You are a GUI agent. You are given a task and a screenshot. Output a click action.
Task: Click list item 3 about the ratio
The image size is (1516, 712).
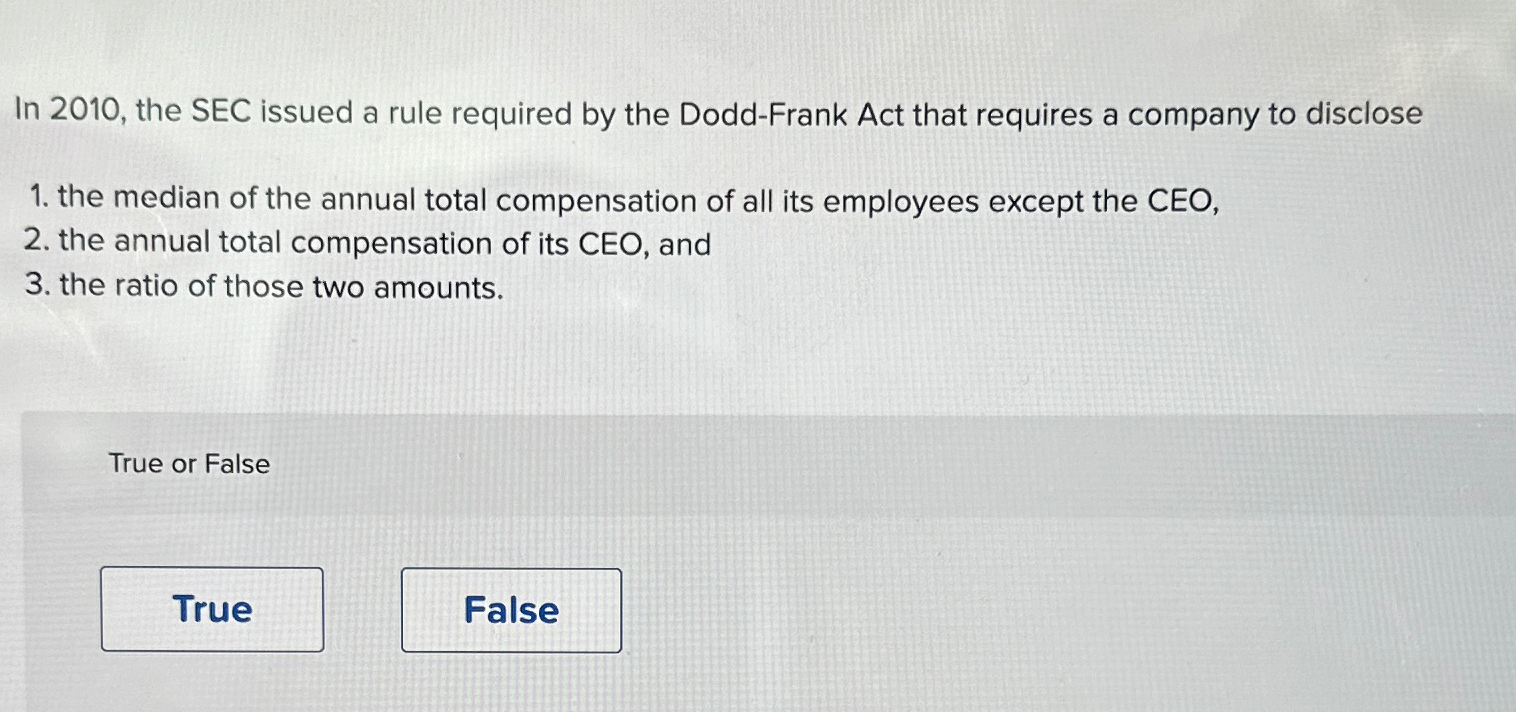click(x=264, y=287)
